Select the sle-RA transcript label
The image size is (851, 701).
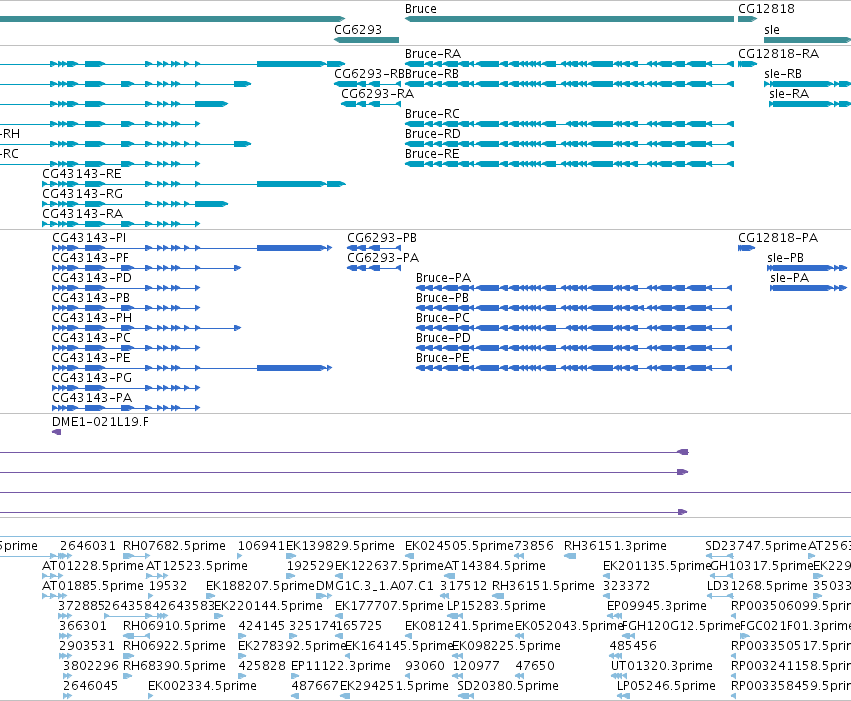pyautogui.click(x=789, y=94)
